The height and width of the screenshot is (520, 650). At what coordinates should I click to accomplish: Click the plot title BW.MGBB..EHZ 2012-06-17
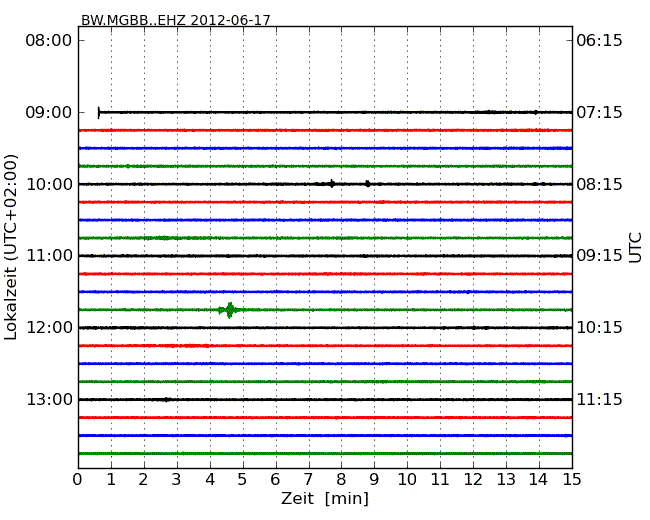(175, 20)
